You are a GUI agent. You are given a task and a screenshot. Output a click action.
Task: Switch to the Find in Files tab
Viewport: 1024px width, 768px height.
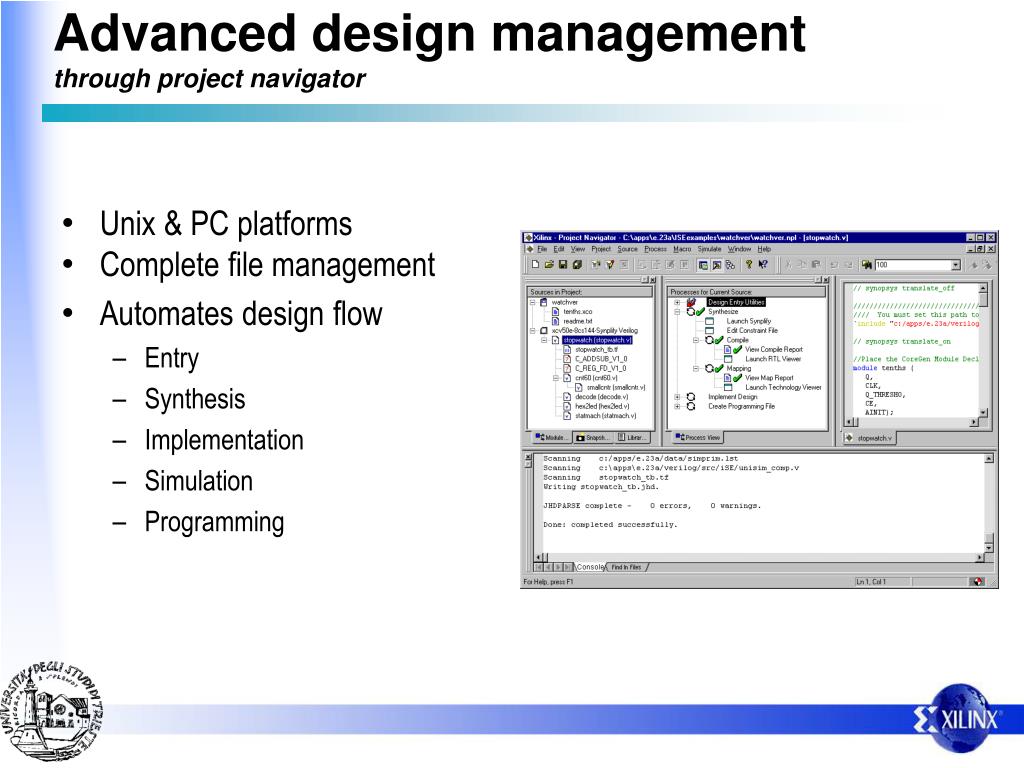click(627, 567)
